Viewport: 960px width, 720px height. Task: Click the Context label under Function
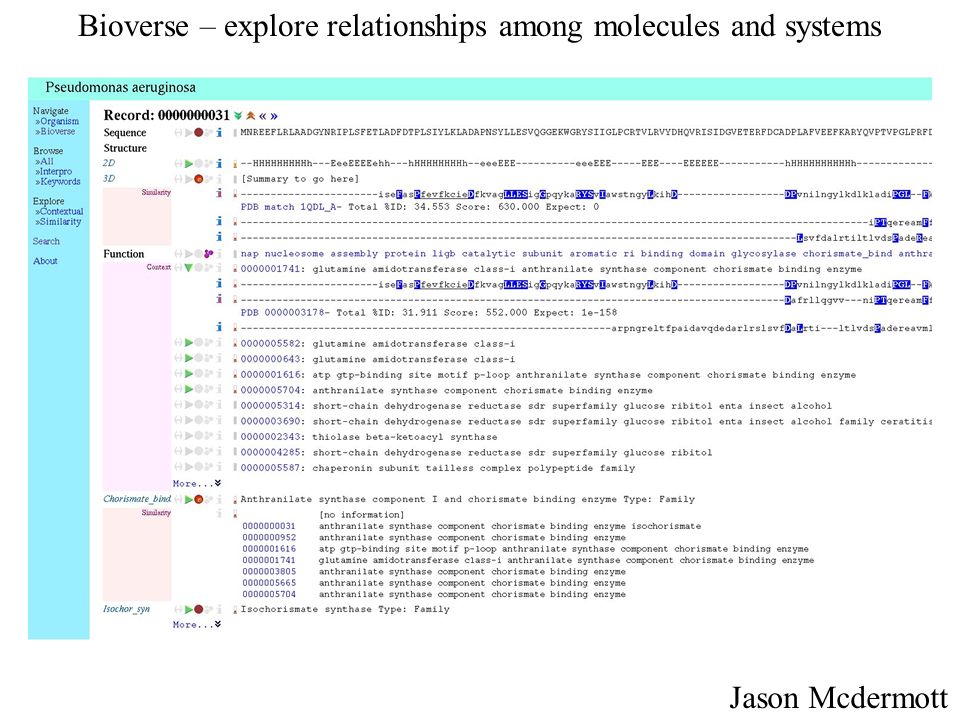tap(159, 267)
